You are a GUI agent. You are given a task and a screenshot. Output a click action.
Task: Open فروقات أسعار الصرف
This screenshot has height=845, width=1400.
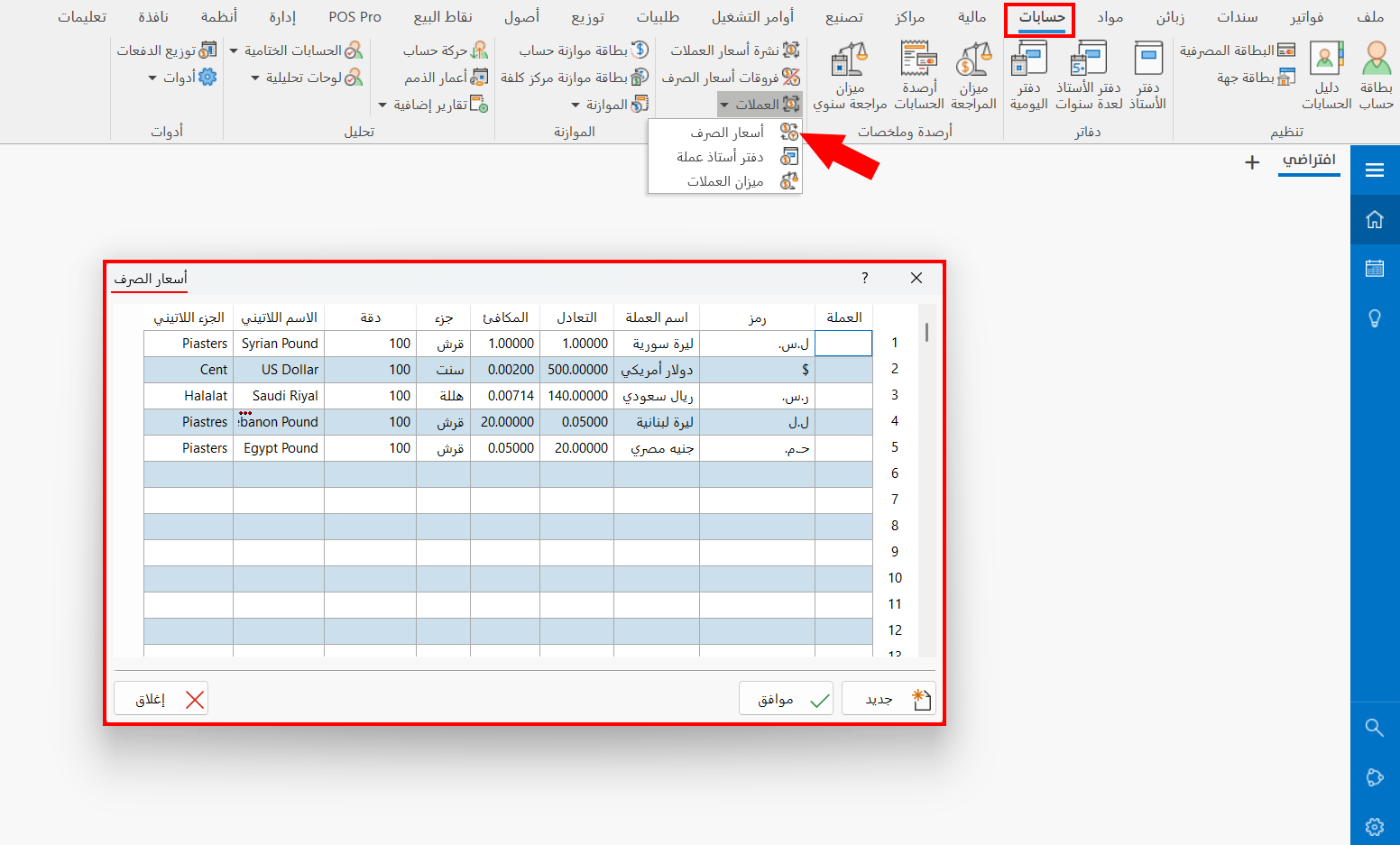(x=731, y=78)
